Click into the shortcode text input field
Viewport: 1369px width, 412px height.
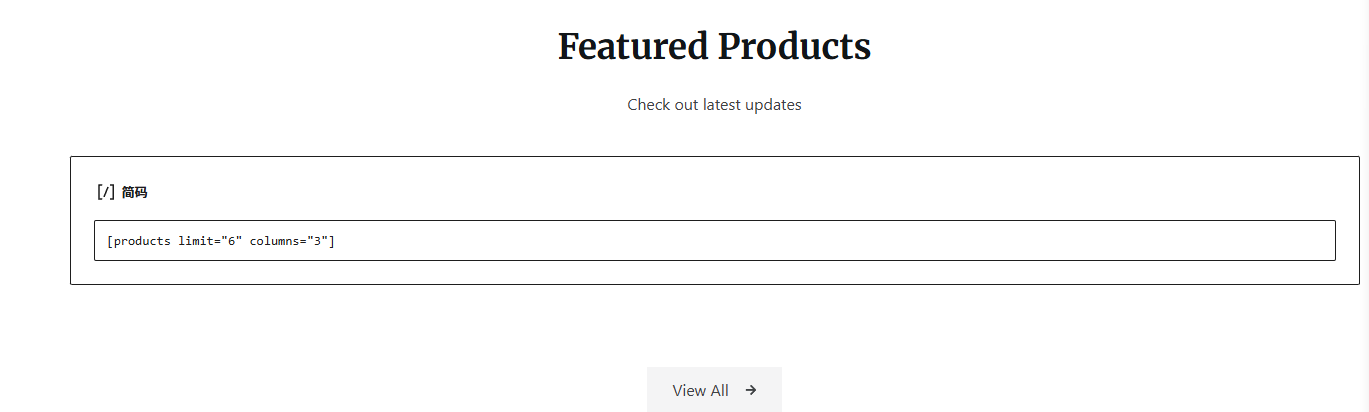(x=715, y=241)
